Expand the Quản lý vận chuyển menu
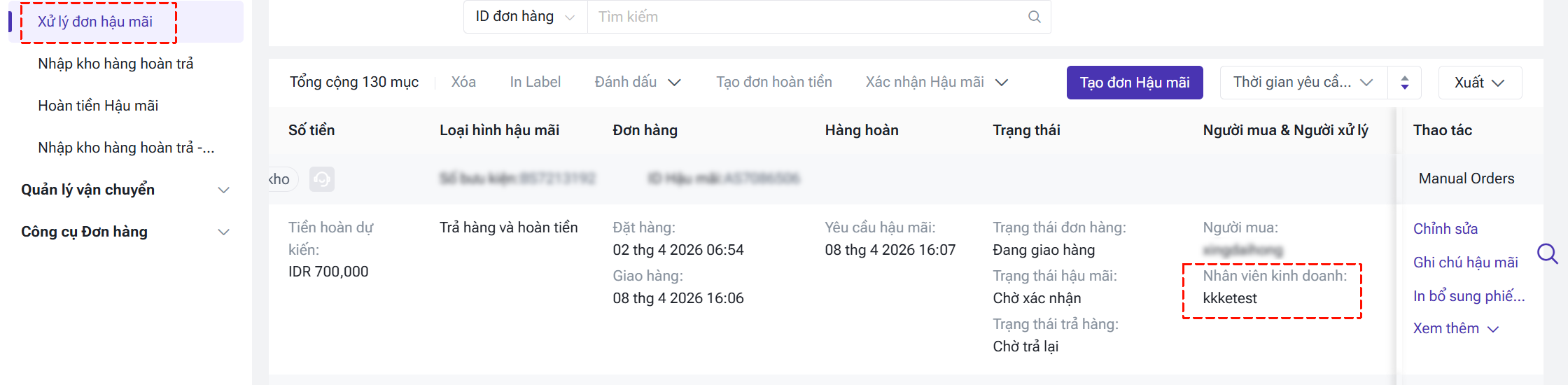The height and width of the screenshot is (385, 1568). [125, 190]
